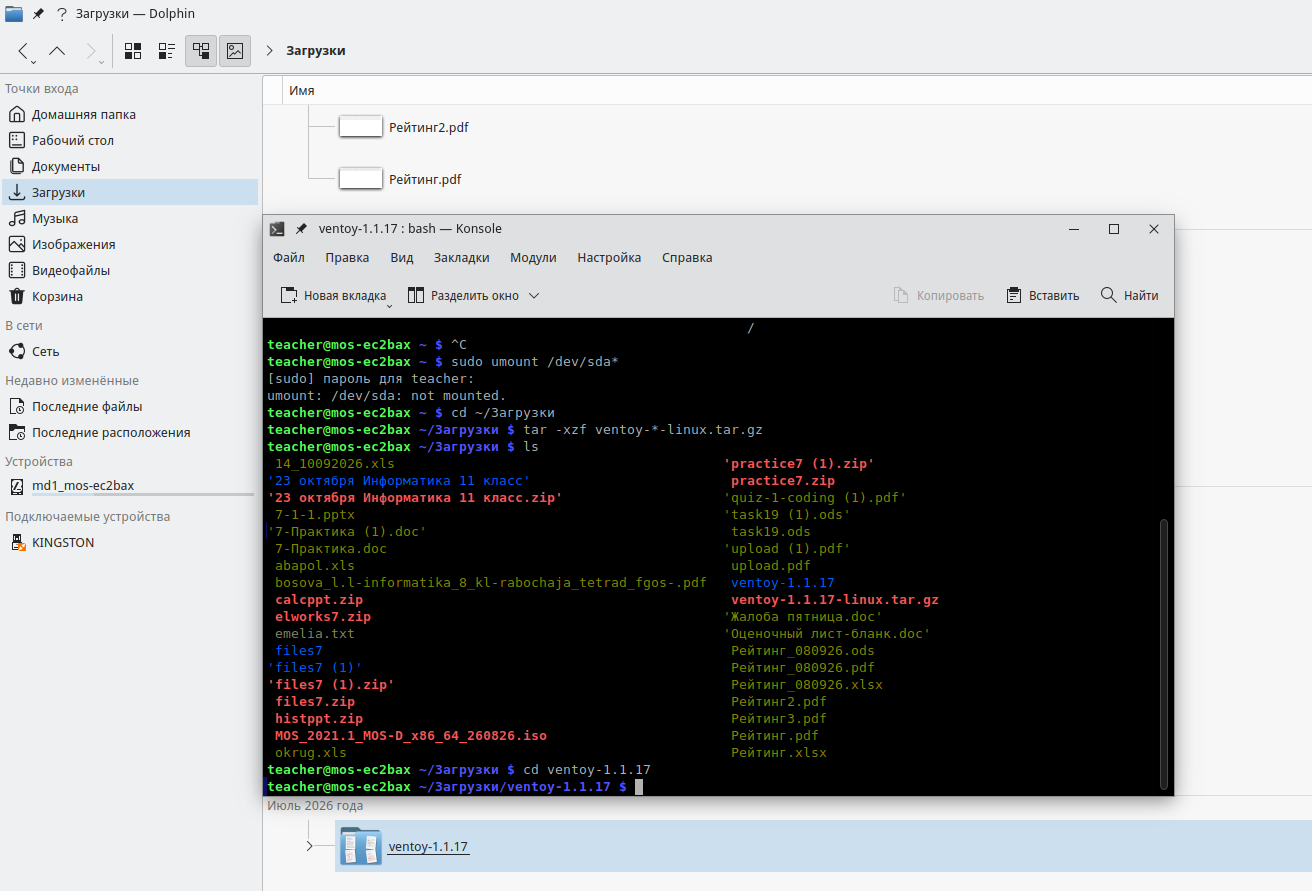Click Dolphin titlebar pin icon
Image resolution: width=1312 pixels, height=891 pixels.
(x=38, y=14)
